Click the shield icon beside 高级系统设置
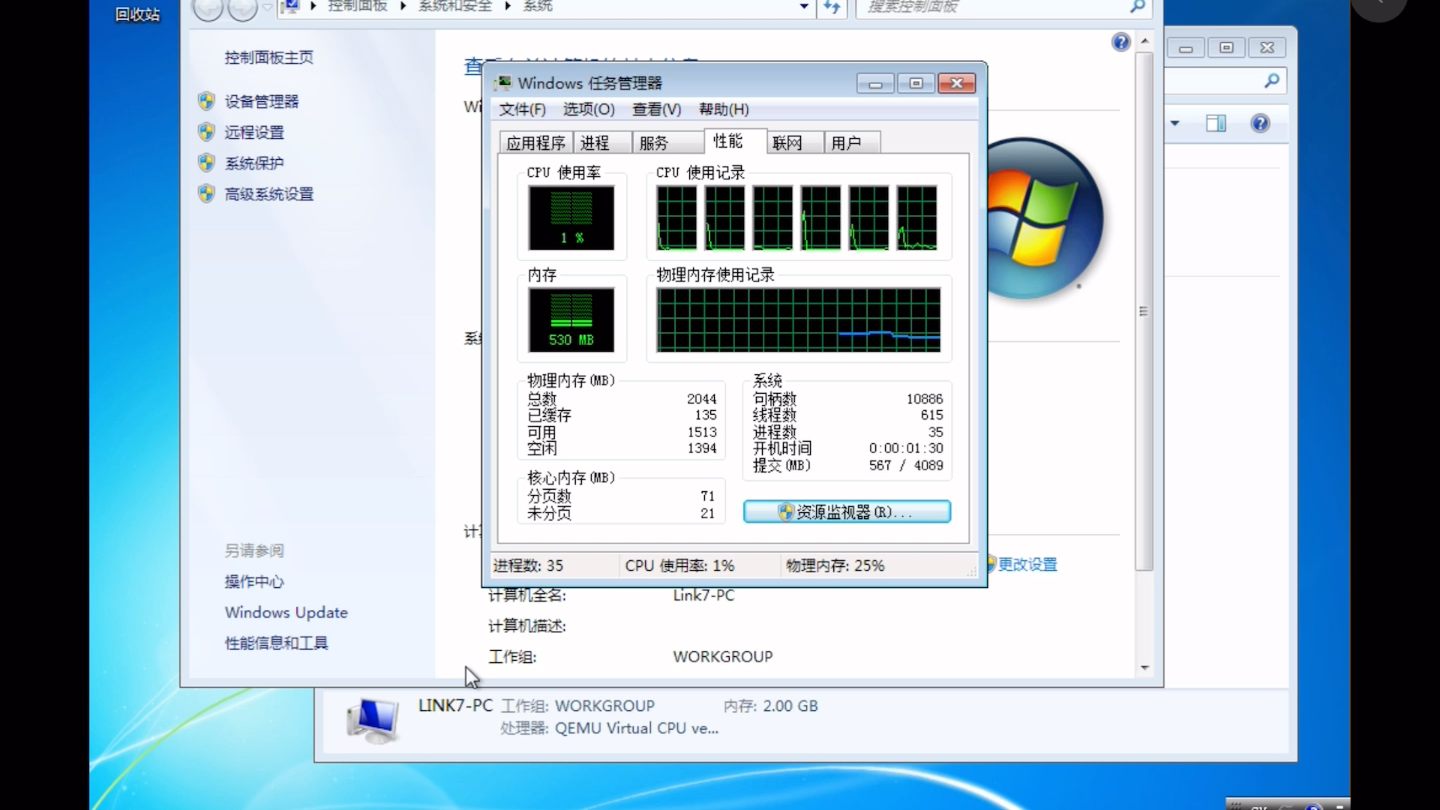The width and height of the screenshot is (1440, 810). click(207, 193)
